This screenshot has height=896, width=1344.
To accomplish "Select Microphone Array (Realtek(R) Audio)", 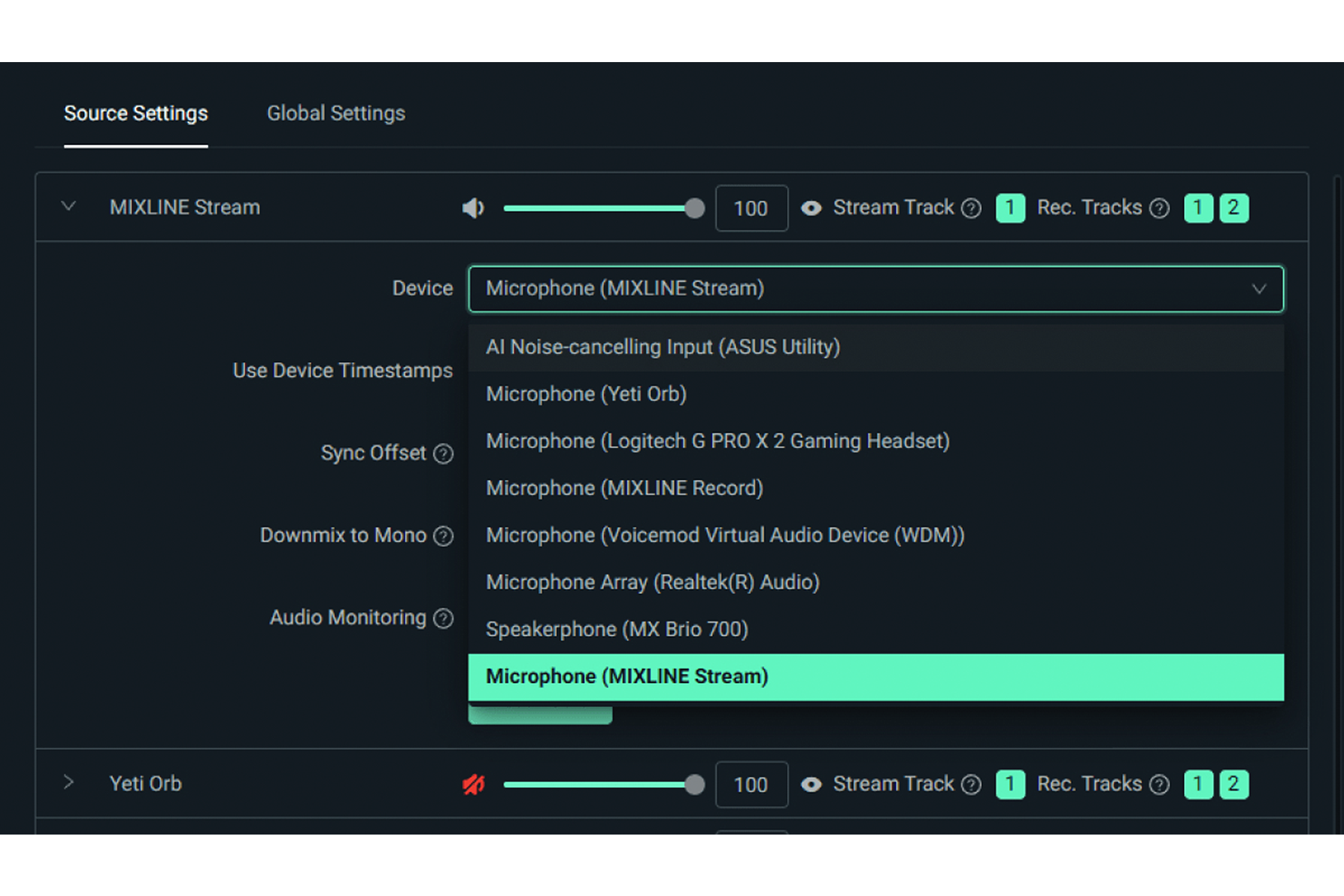I will pyautogui.click(x=876, y=582).
